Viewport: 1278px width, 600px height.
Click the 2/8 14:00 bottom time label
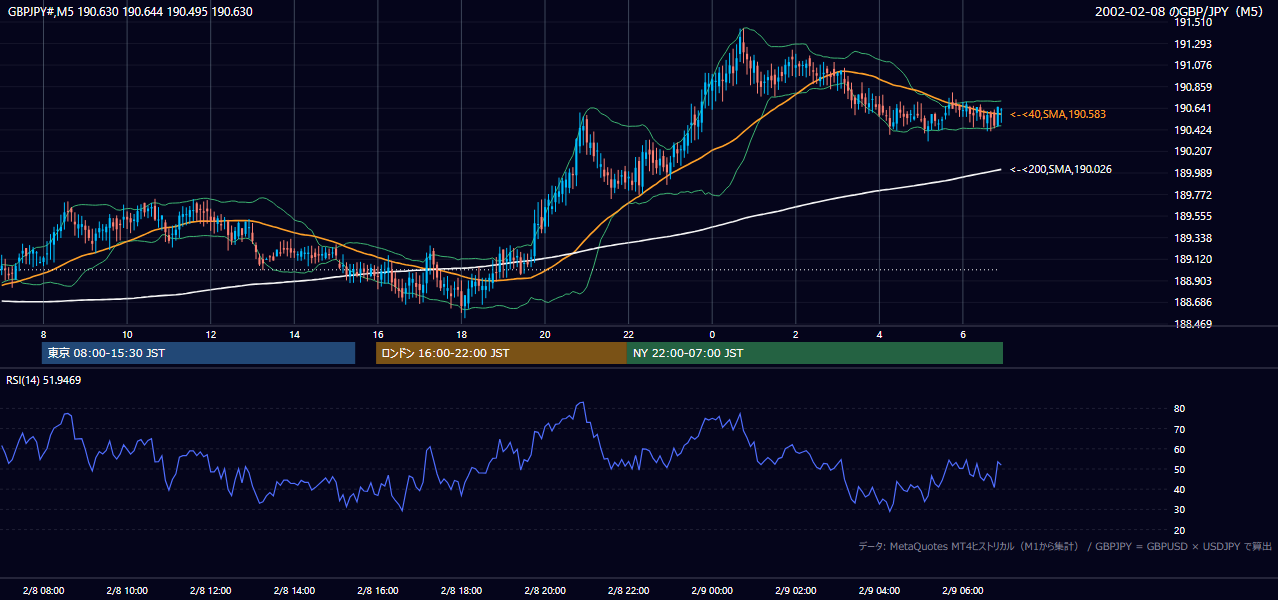pyautogui.click(x=294, y=591)
